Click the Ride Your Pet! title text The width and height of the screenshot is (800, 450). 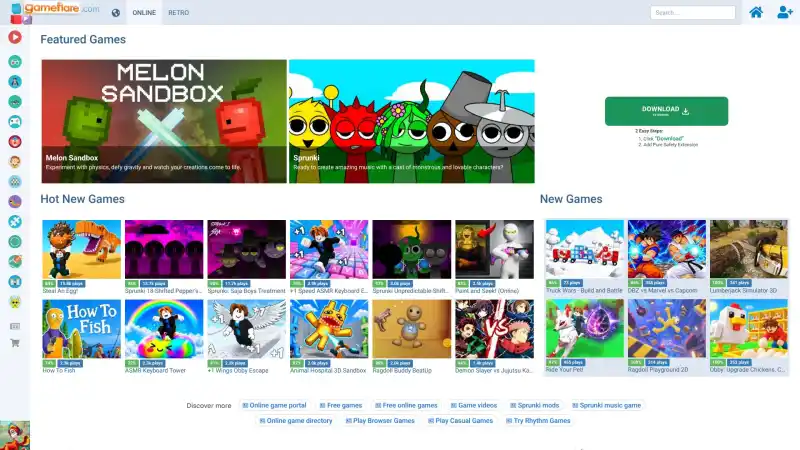[x=564, y=369]
